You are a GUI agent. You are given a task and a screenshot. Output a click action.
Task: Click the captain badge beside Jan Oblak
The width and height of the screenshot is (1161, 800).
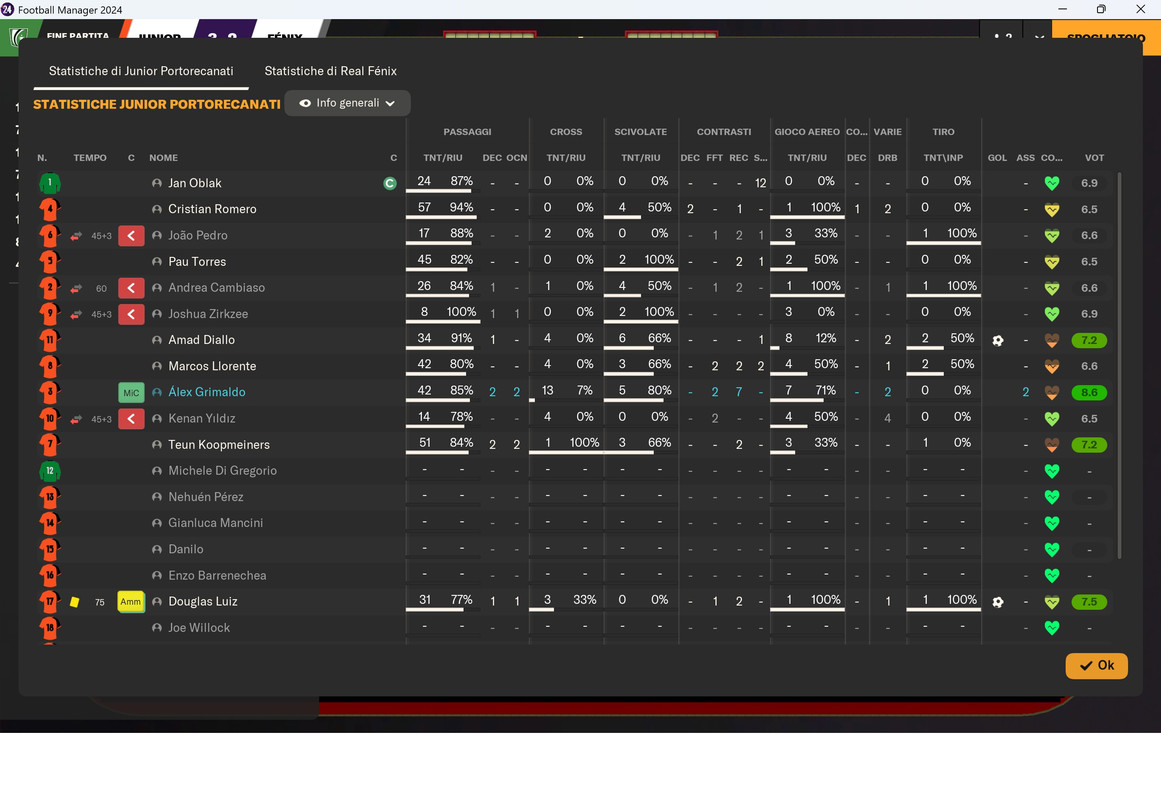point(390,183)
